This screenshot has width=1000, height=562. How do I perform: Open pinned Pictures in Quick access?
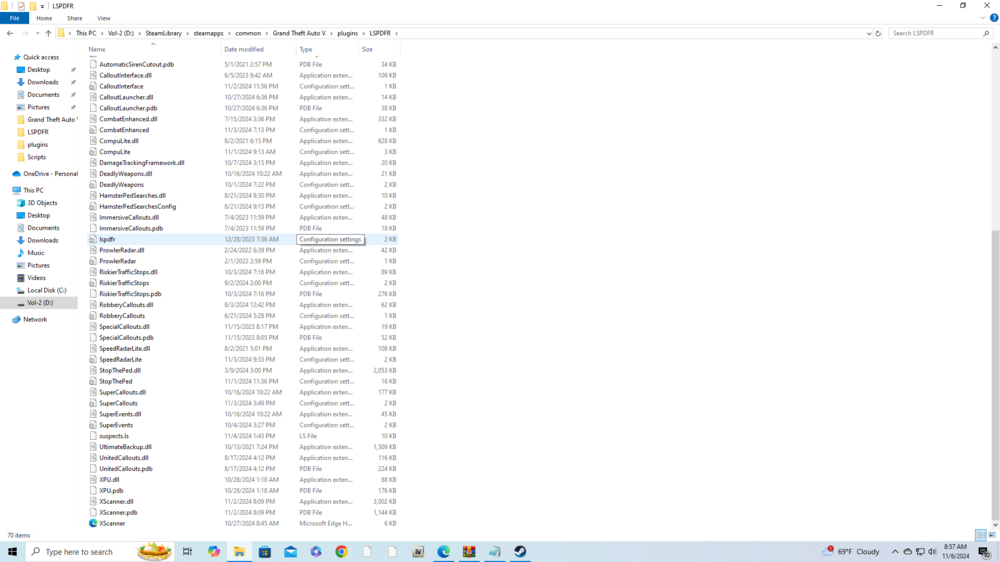[38, 107]
